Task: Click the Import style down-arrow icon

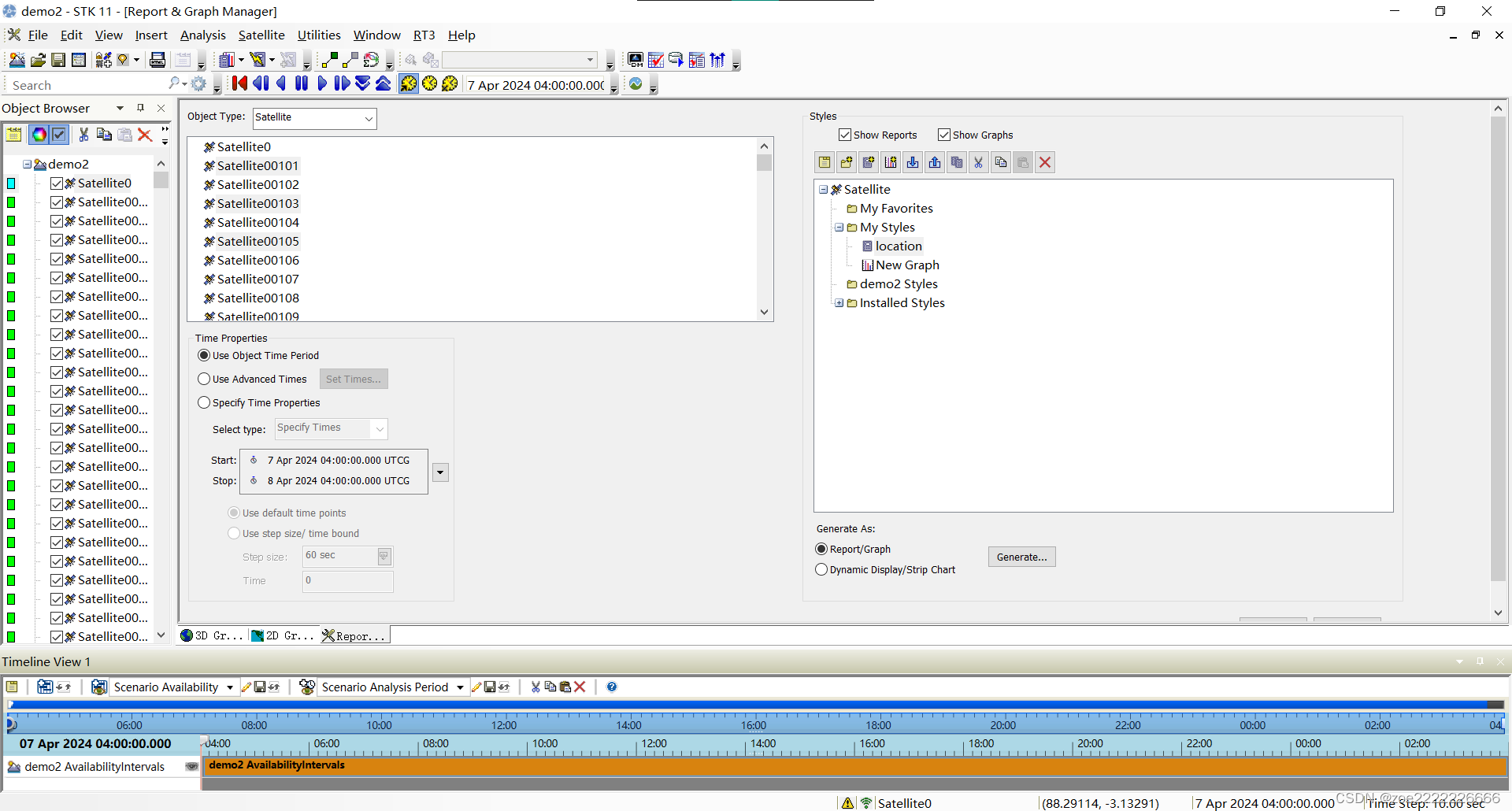Action: click(913, 162)
